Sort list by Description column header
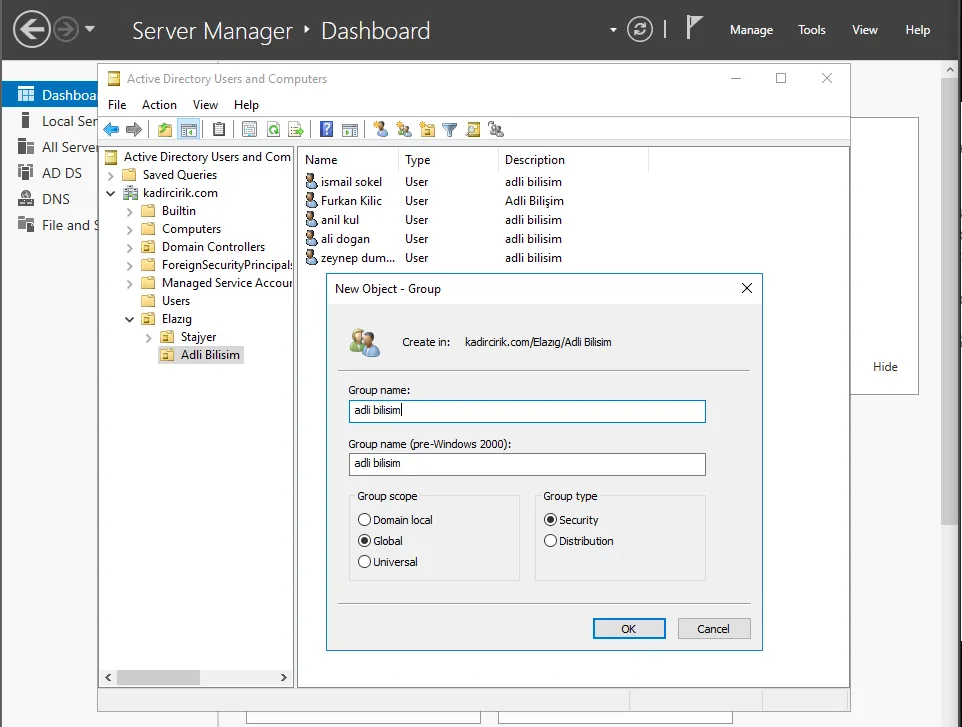The width and height of the screenshot is (962, 727). point(572,160)
